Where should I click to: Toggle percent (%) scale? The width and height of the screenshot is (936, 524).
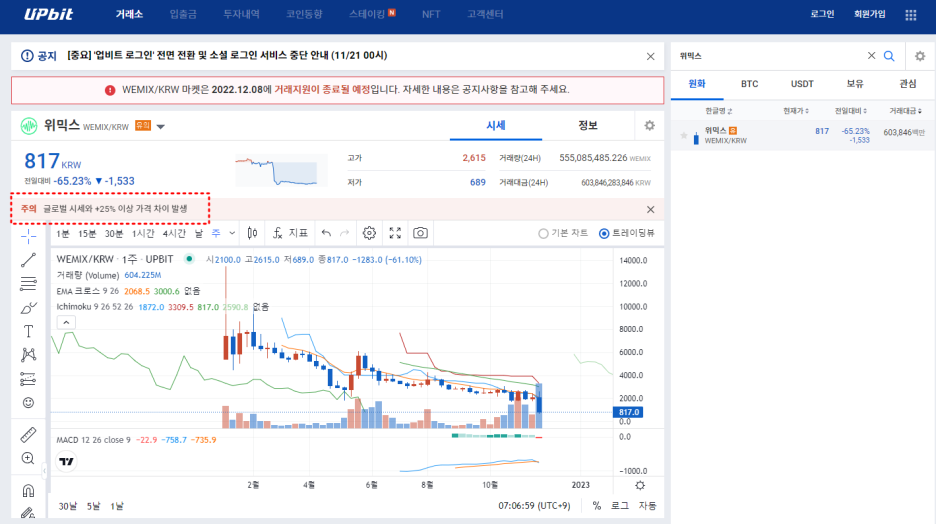point(596,506)
